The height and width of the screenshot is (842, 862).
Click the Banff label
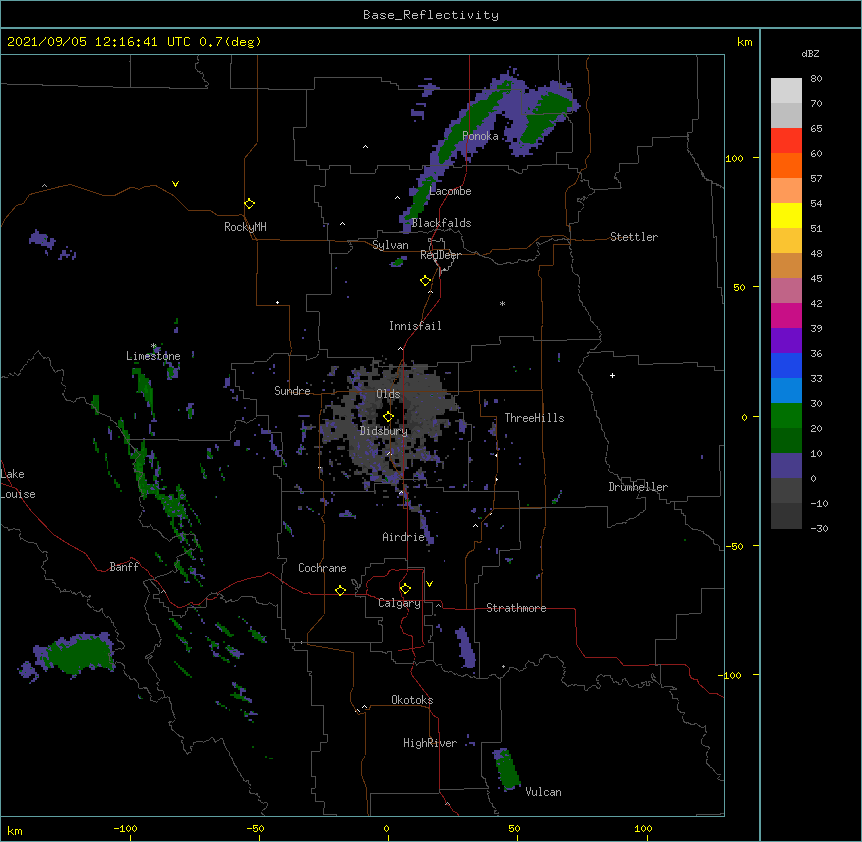point(124,567)
